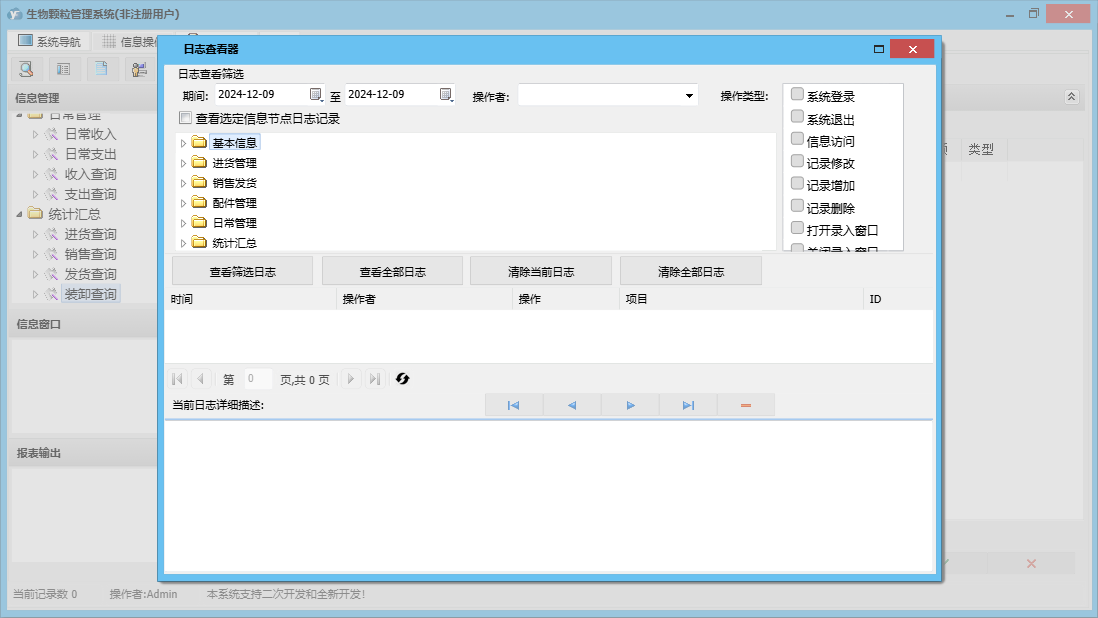This screenshot has height=618, width=1098.
Task: Click the 操作者 column header
Action: coord(424,299)
